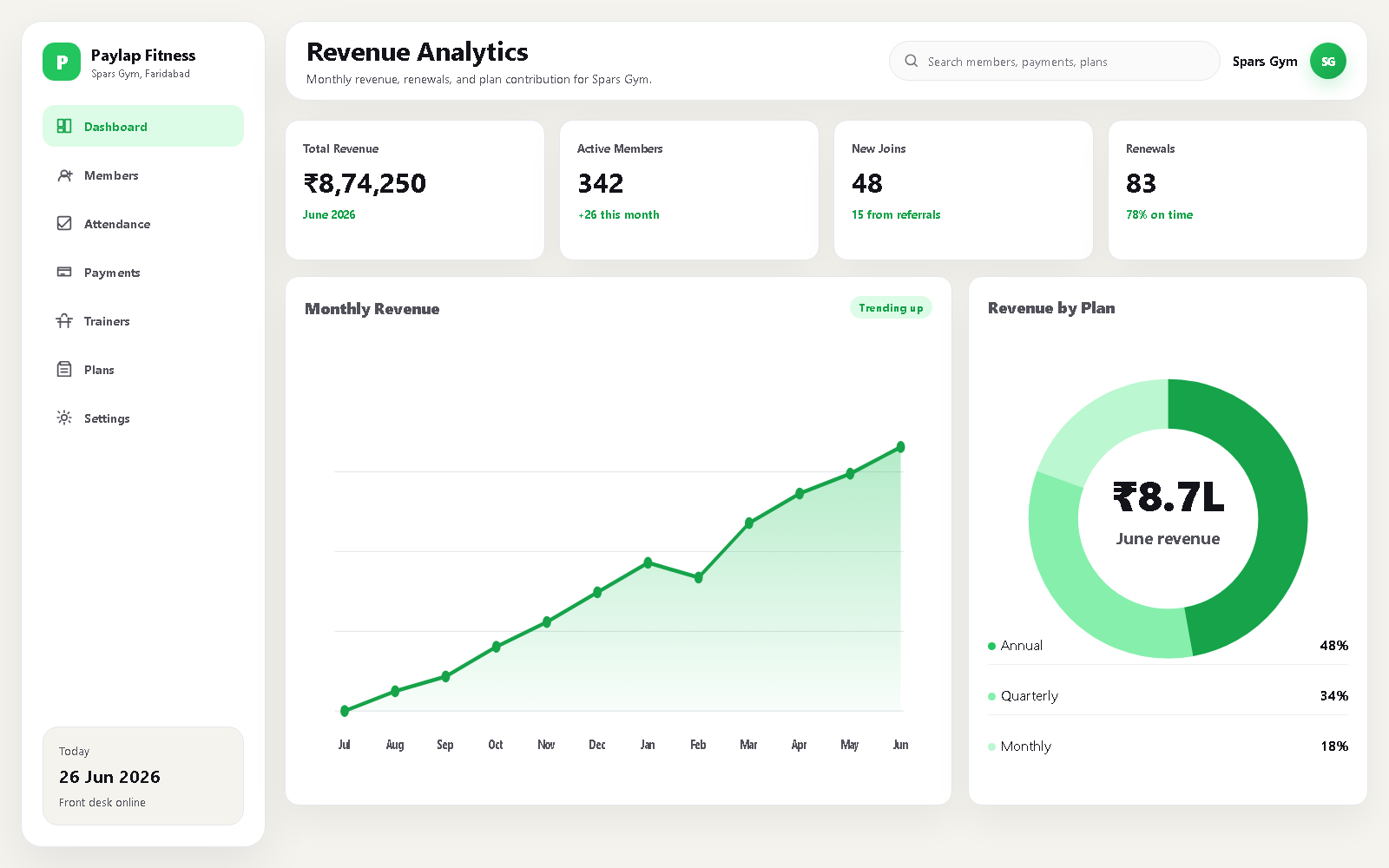This screenshot has height=868, width=1389.
Task: Navigate to Payments page
Action: pos(143,272)
